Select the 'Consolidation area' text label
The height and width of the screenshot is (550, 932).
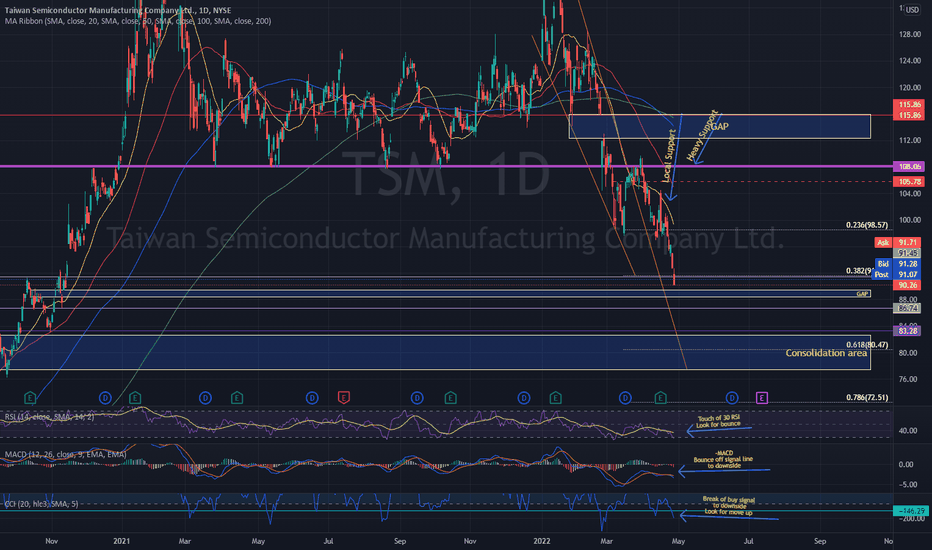(826, 353)
